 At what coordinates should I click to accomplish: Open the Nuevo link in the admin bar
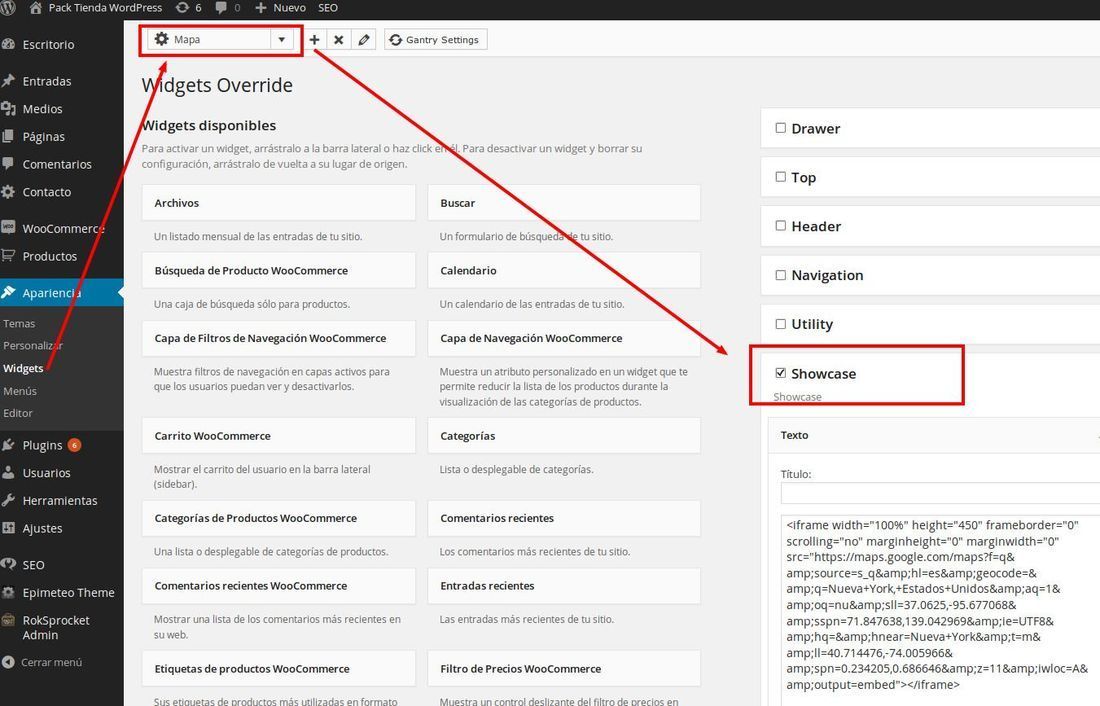289,8
